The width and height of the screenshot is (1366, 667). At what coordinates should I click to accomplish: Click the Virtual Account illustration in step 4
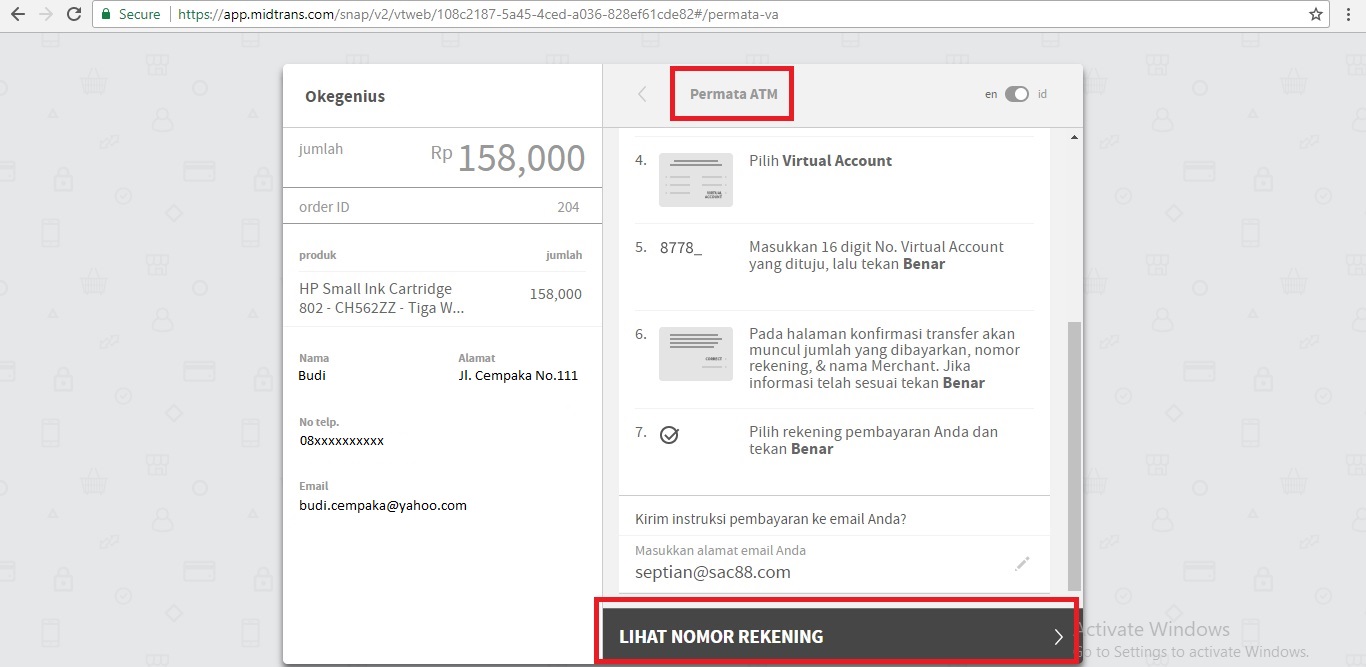[696, 180]
